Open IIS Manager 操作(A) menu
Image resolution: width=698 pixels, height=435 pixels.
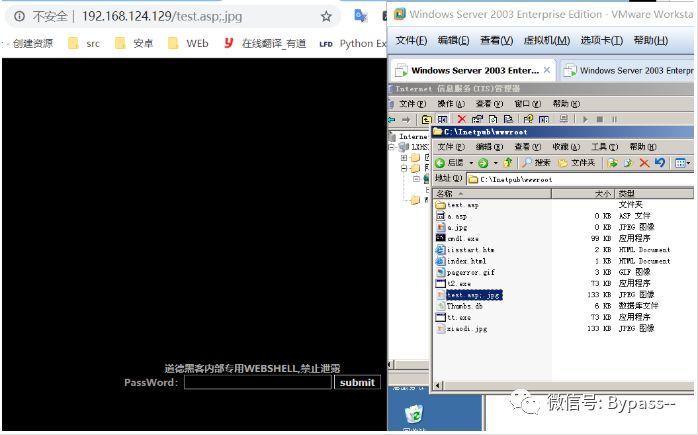pyautogui.click(x=450, y=104)
